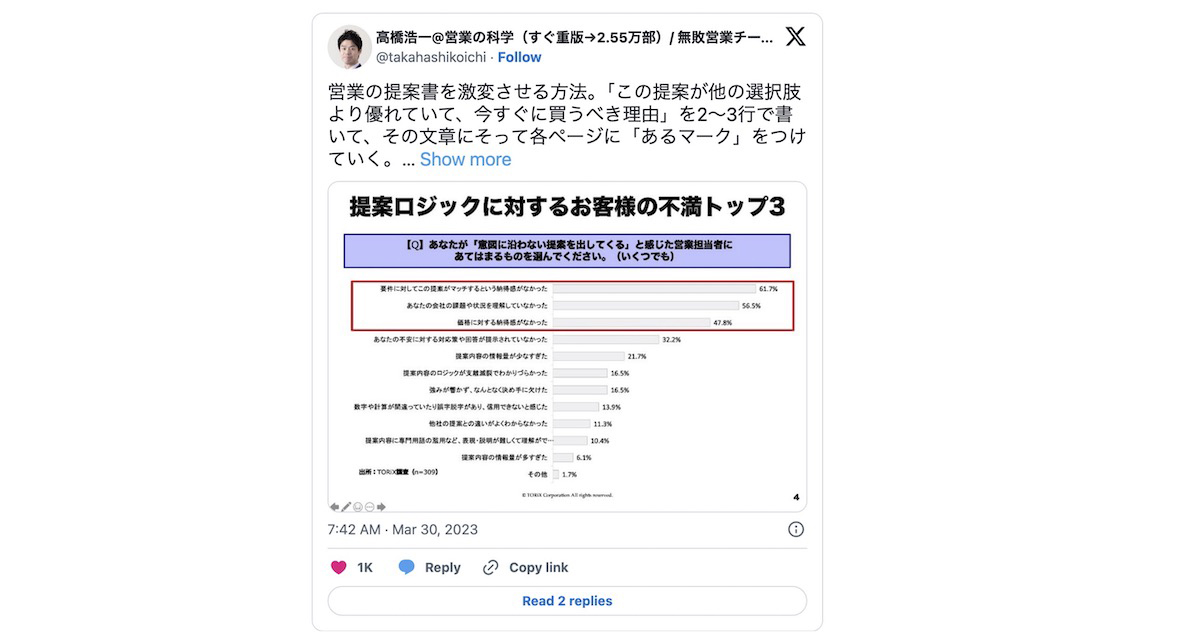Screen dimensions: 1200x642
Task: Open the author's profile picture
Action: [350, 47]
